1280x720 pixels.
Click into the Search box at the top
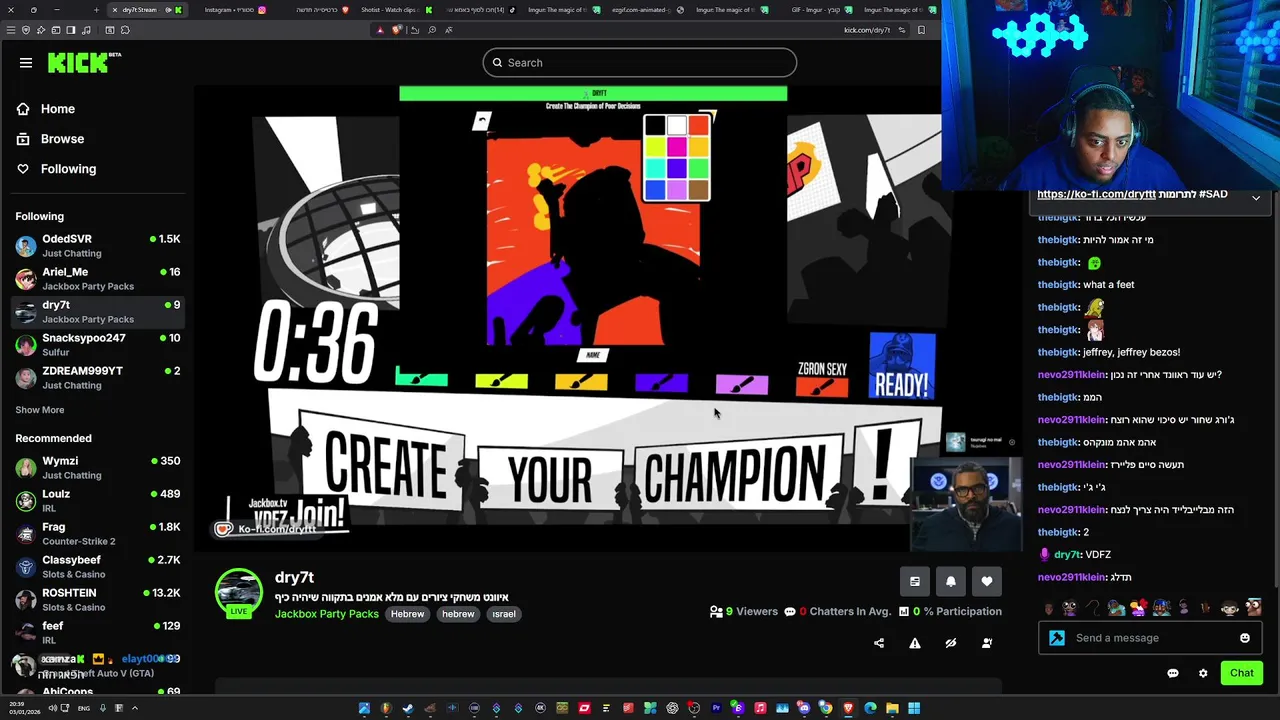640,62
